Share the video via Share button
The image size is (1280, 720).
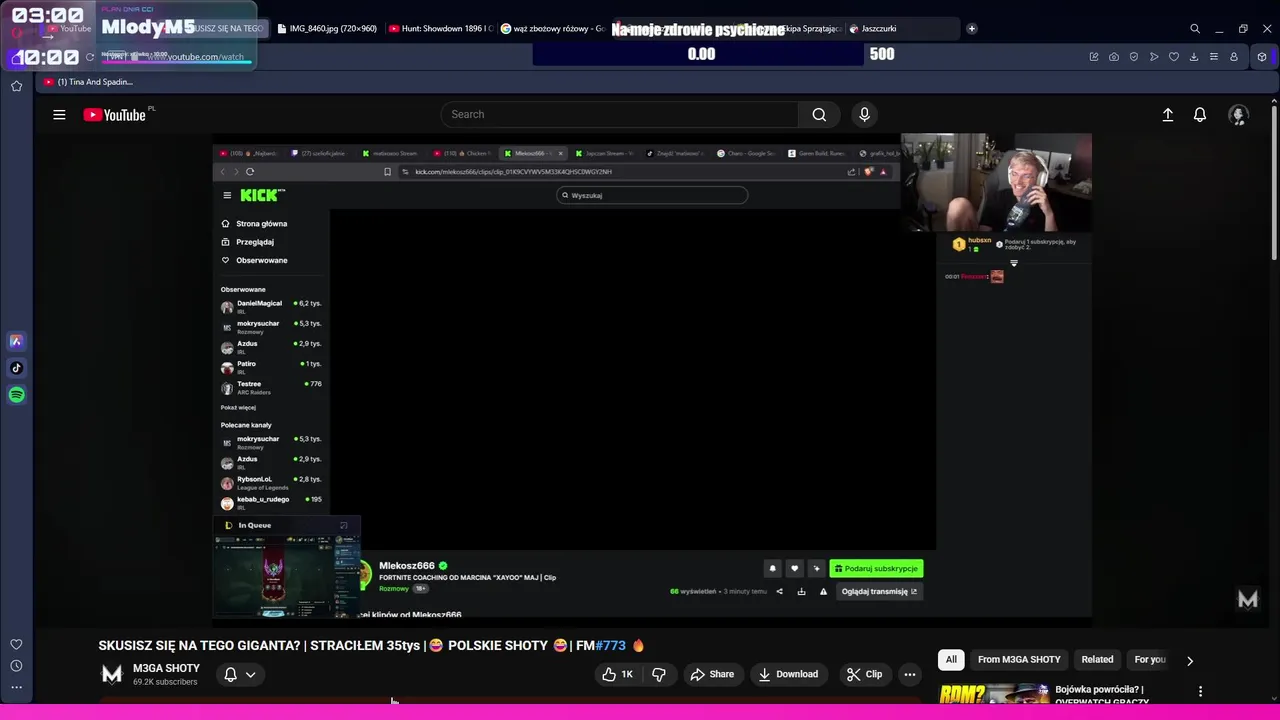[x=712, y=674]
